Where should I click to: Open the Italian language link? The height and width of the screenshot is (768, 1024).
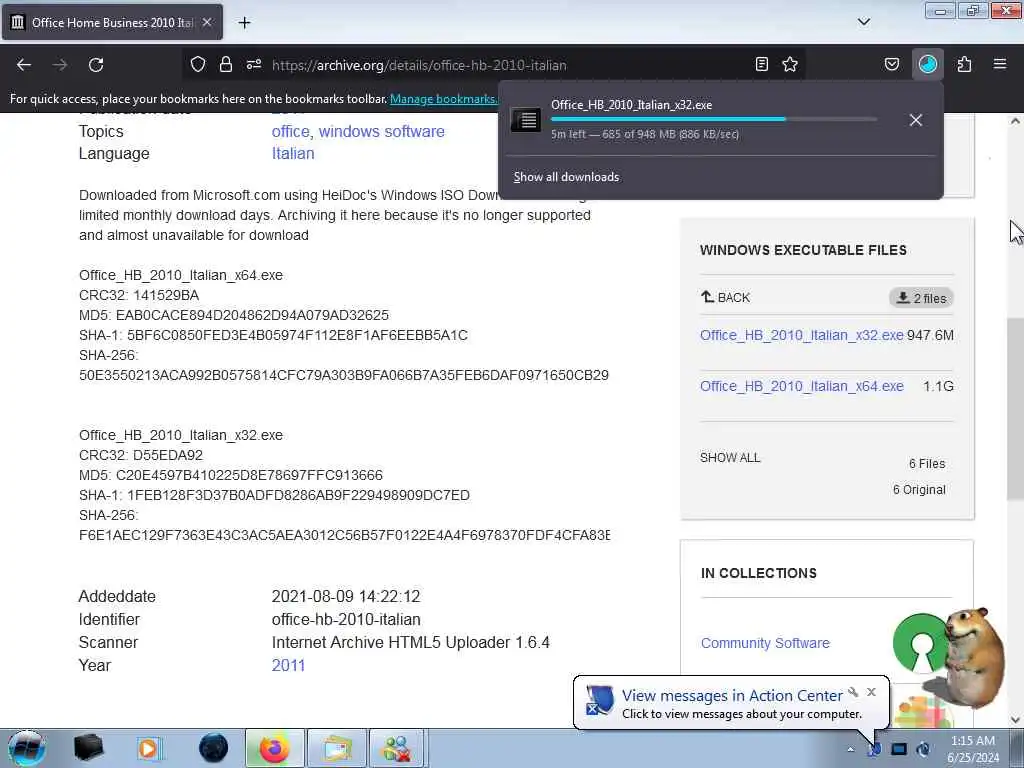[x=293, y=153]
